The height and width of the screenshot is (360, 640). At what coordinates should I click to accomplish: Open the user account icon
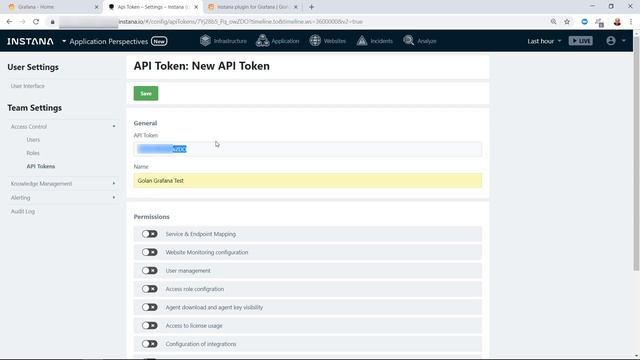coord(611,40)
